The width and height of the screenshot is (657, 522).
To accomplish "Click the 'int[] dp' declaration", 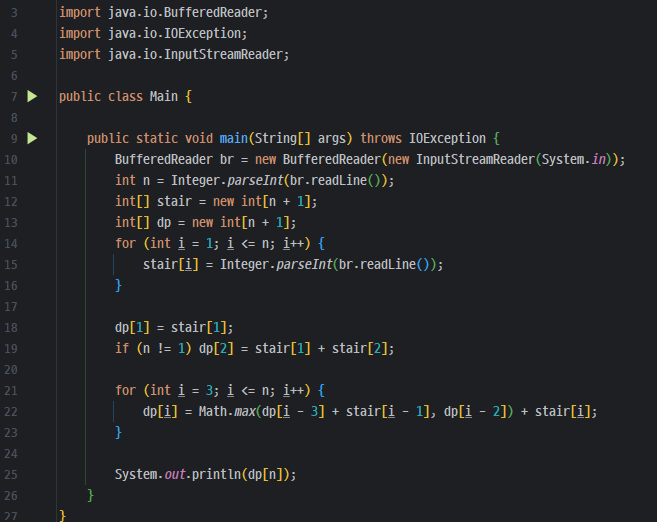I will [x=205, y=222].
